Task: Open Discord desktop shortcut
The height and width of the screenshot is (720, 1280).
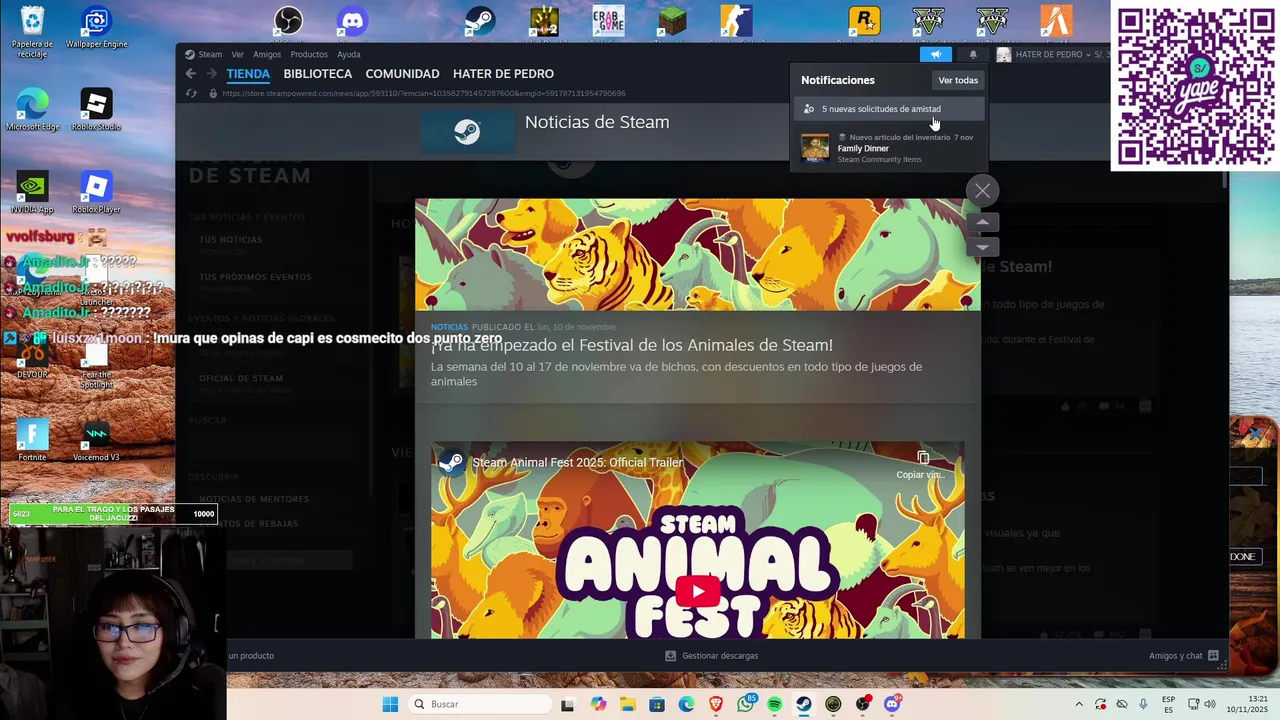Action: pos(352,20)
